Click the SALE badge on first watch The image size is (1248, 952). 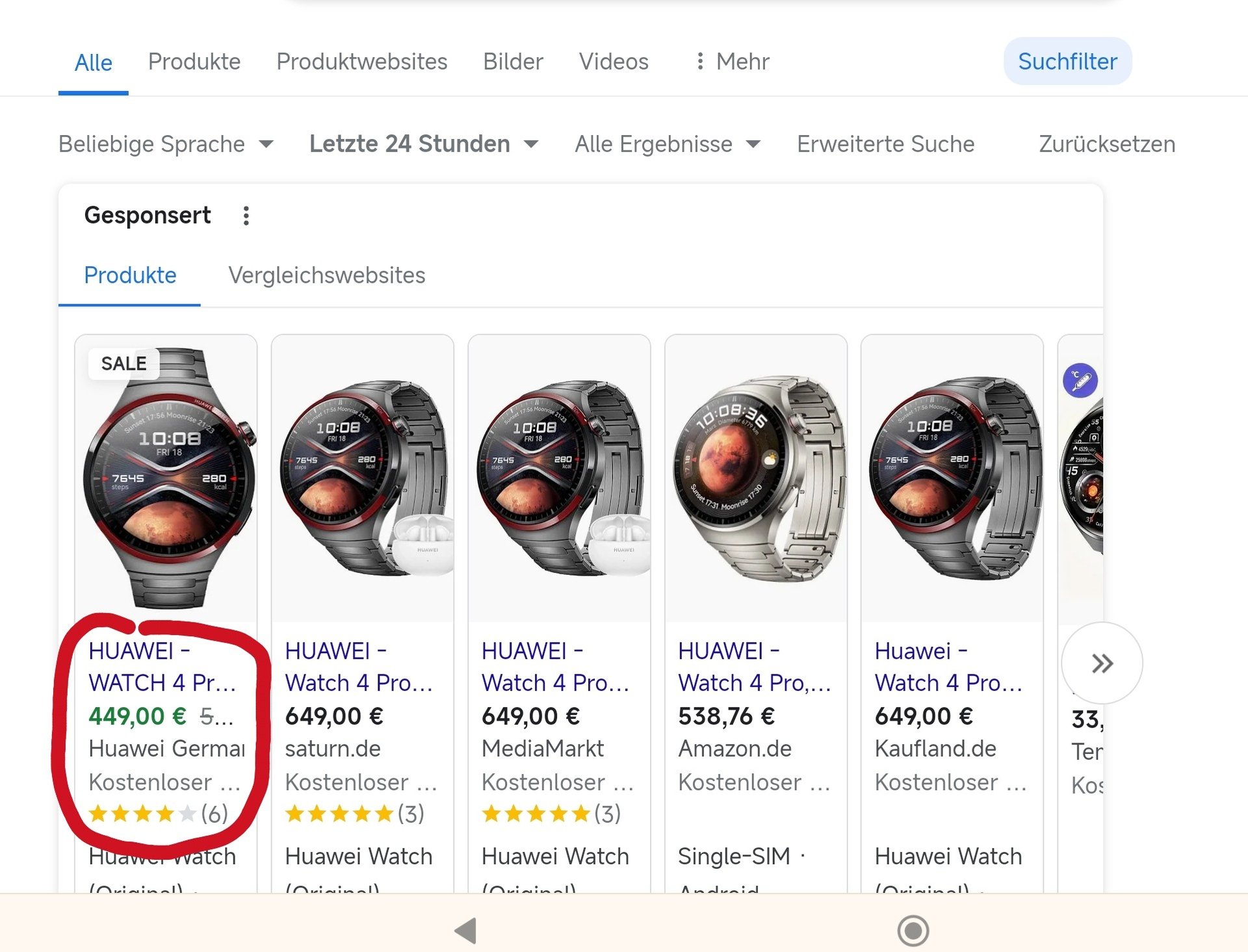click(123, 363)
